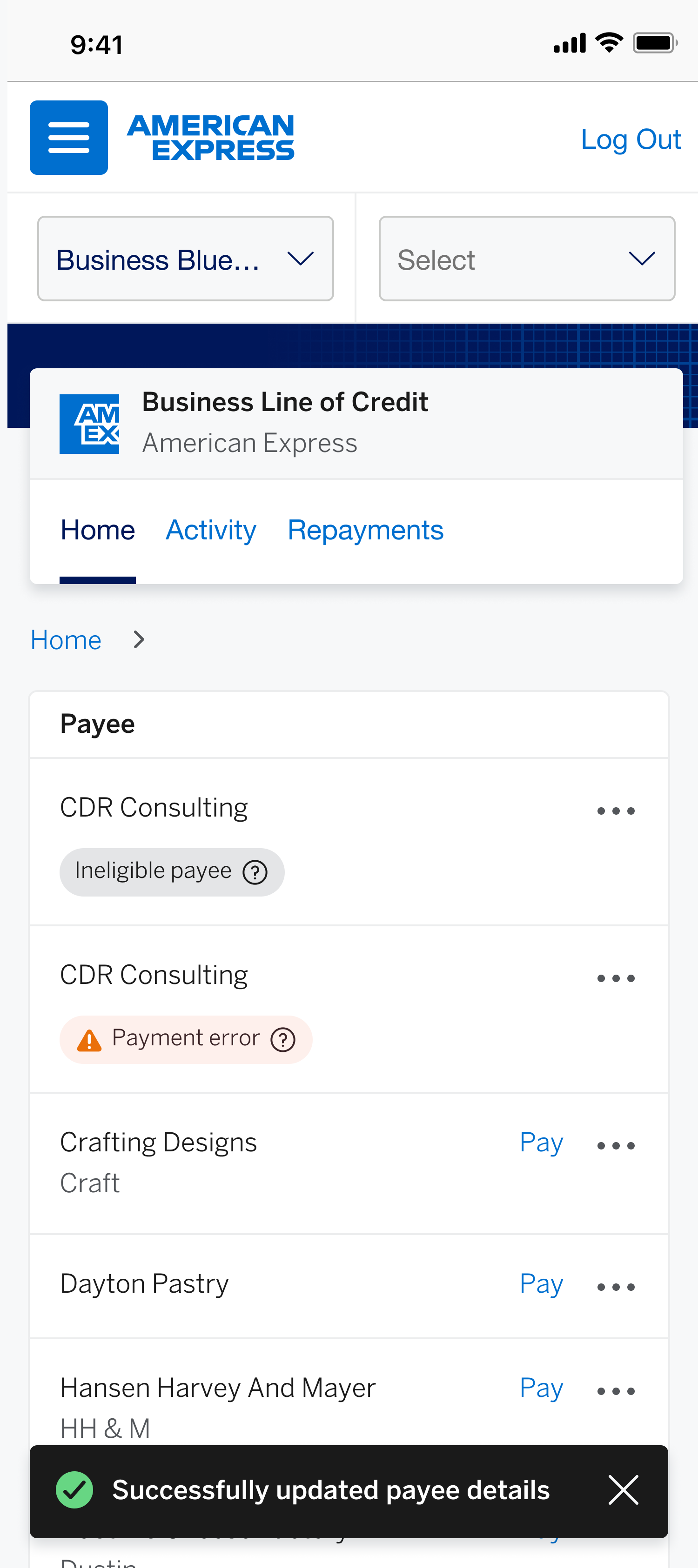Pay Crafting Designs

542,1143
